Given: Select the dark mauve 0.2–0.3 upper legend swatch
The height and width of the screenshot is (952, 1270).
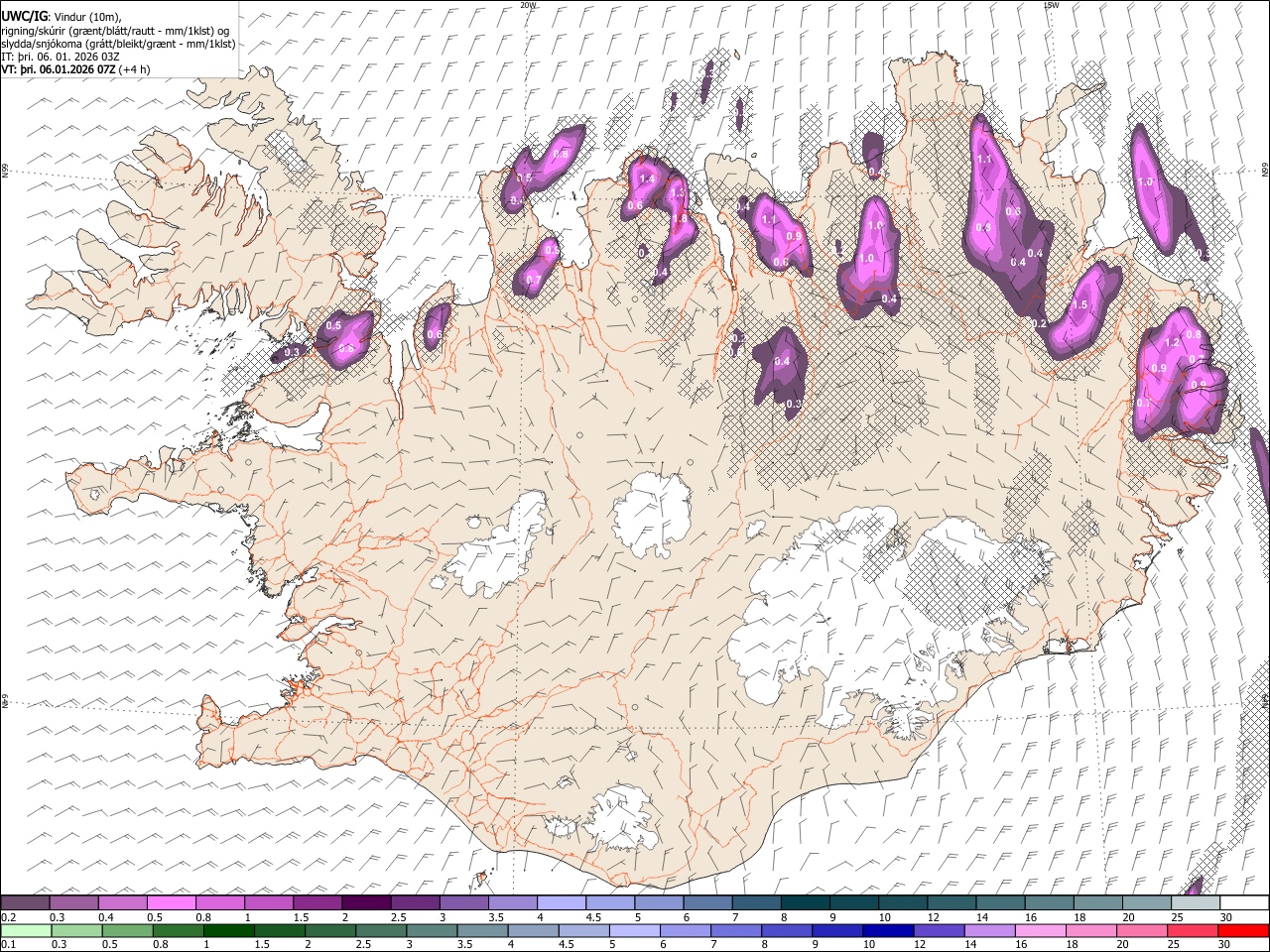Looking at the screenshot, I should [x=25, y=902].
